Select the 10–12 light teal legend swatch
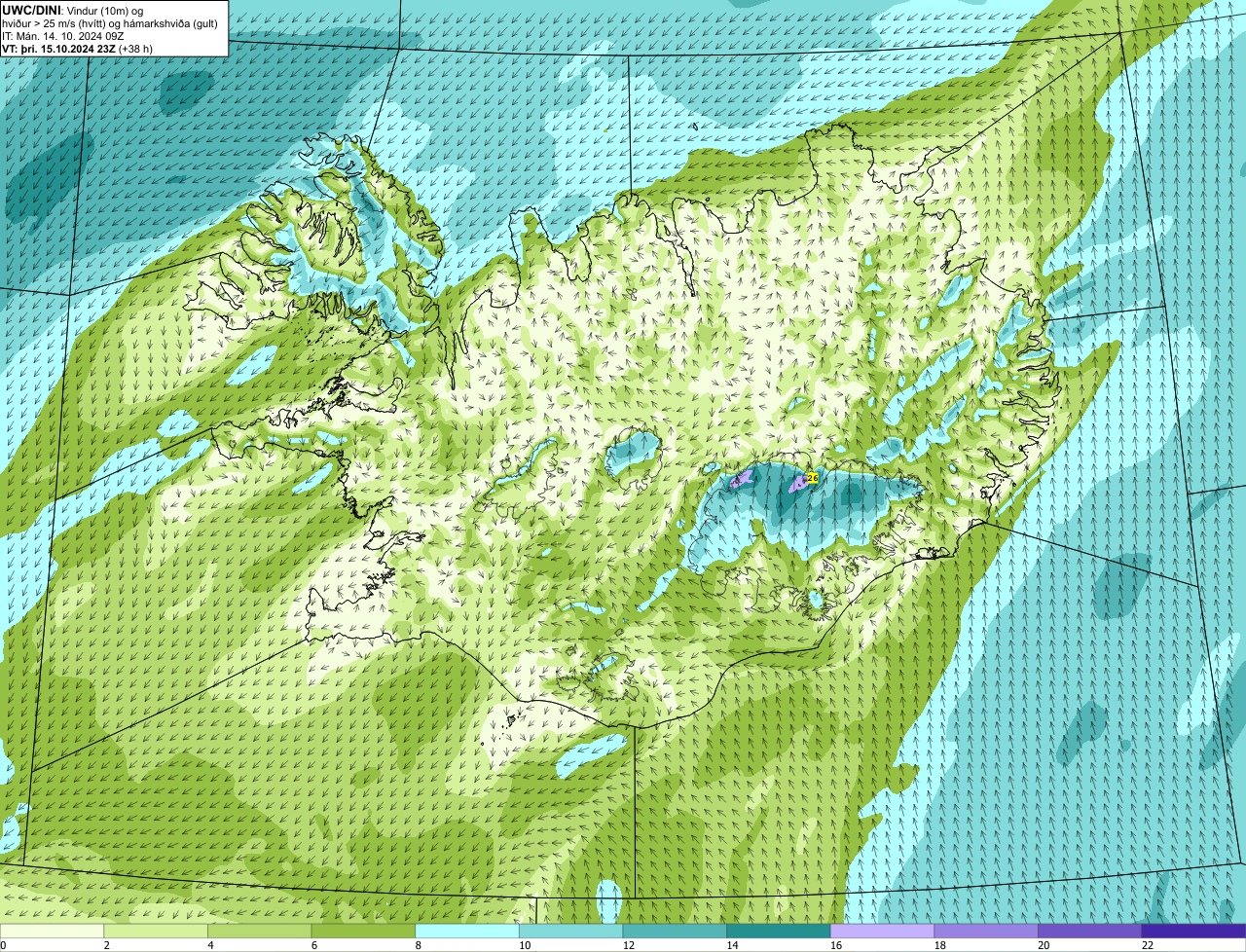The width and height of the screenshot is (1246, 952). (570, 931)
